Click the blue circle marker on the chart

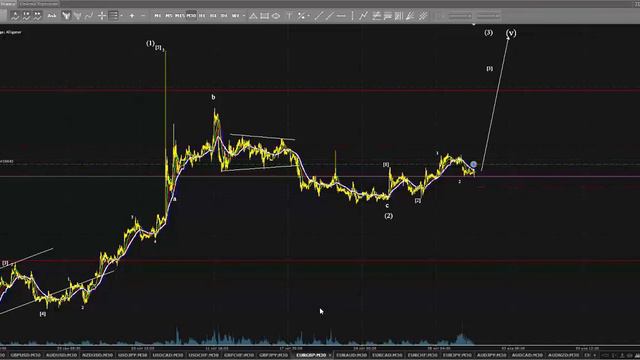tap(473, 164)
